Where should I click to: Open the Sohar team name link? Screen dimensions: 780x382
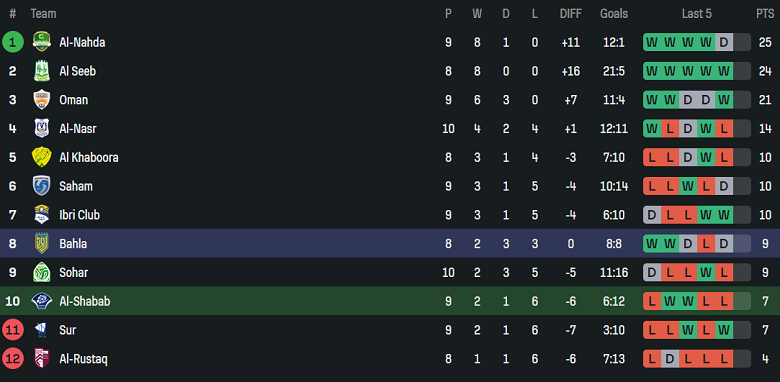click(74, 273)
